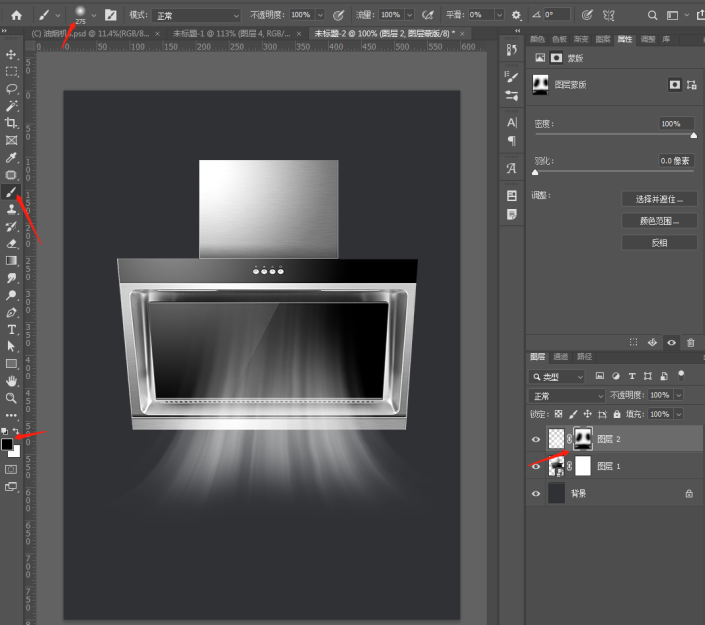The width and height of the screenshot is (705, 625).
Task: Open the 渐变 gradients panel tab
Action: [x=581, y=40]
